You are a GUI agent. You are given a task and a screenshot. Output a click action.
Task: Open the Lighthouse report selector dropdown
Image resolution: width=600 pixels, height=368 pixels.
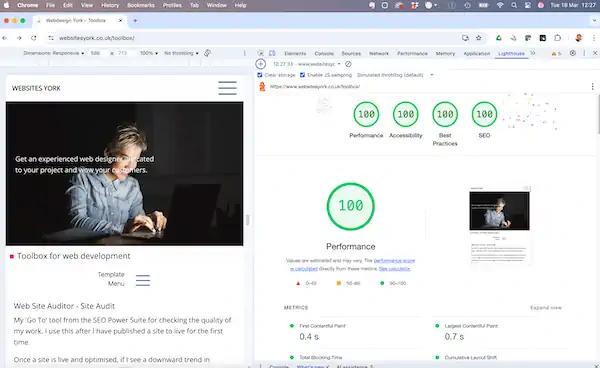click(307, 64)
